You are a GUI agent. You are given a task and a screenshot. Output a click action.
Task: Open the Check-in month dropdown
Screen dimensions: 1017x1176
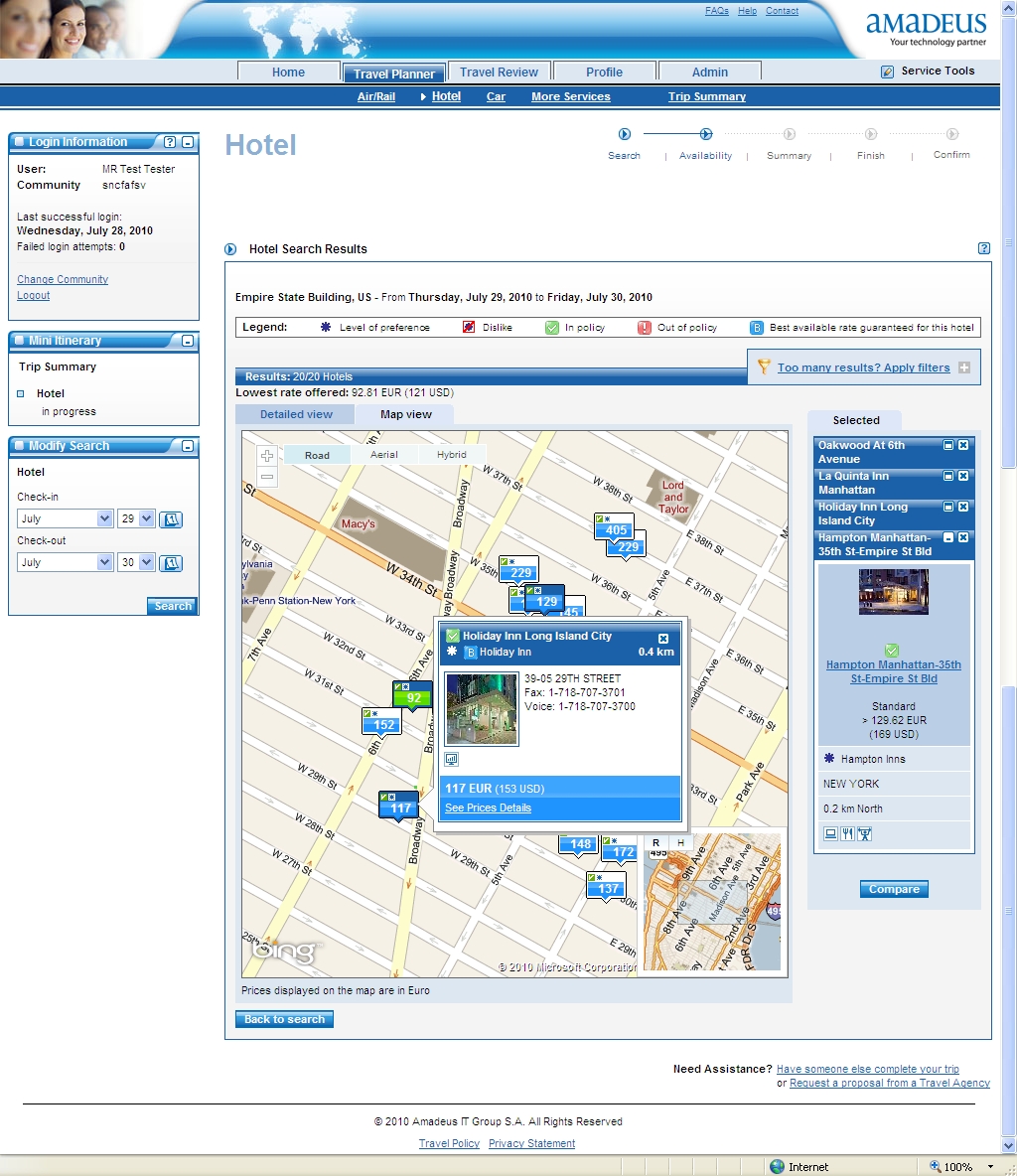[x=65, y=518]
